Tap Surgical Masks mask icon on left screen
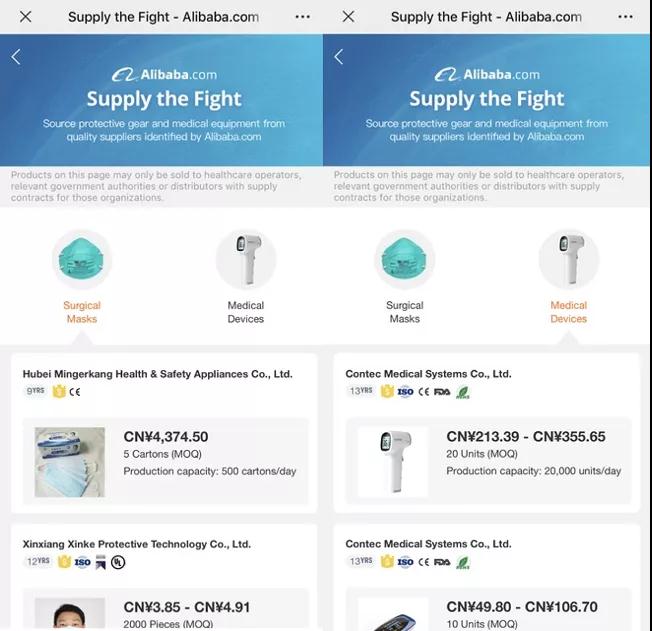The width and height of the screenshot is (652, 631). click(82, 259)
